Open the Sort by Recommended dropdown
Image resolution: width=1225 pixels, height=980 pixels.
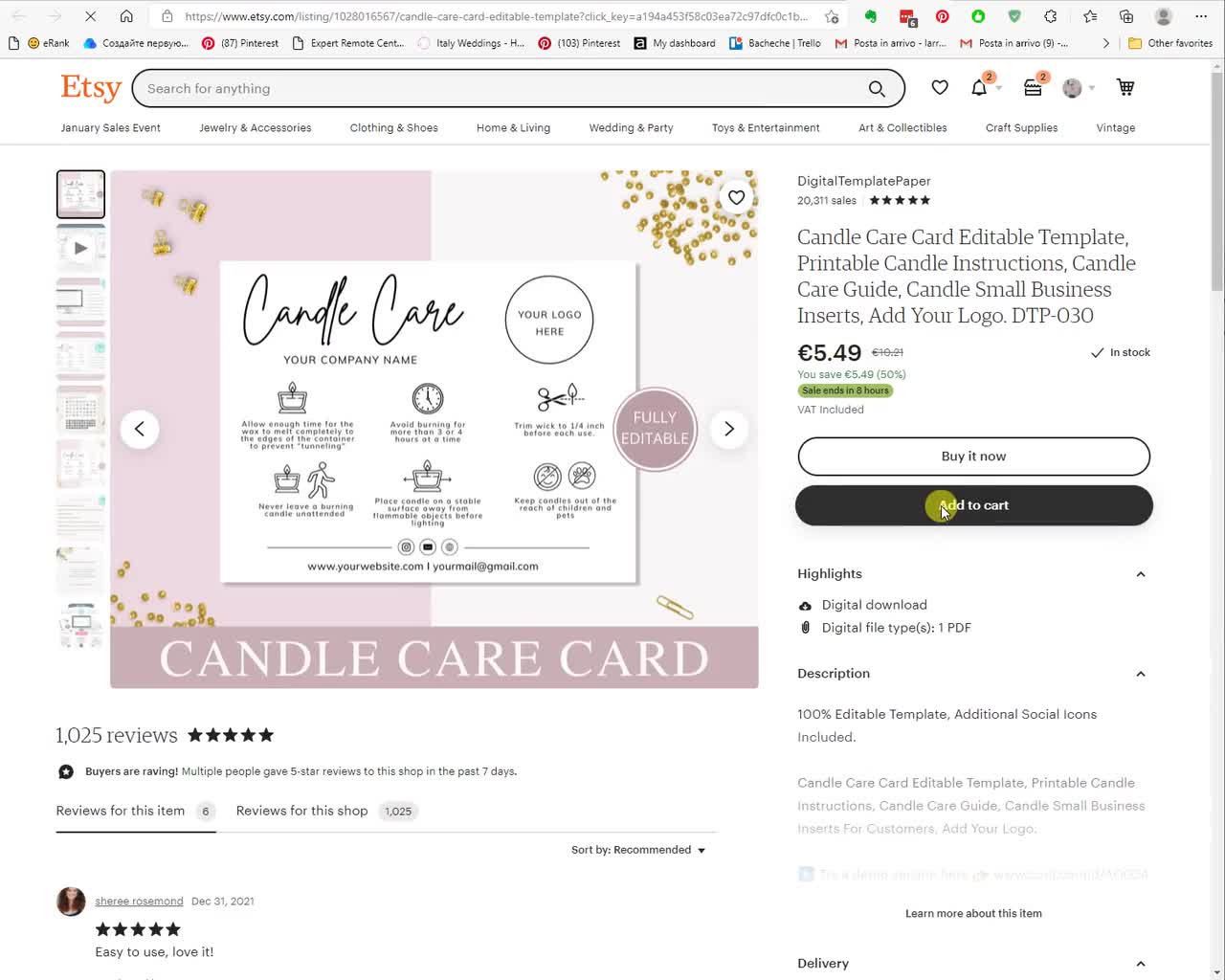[638, 850]
